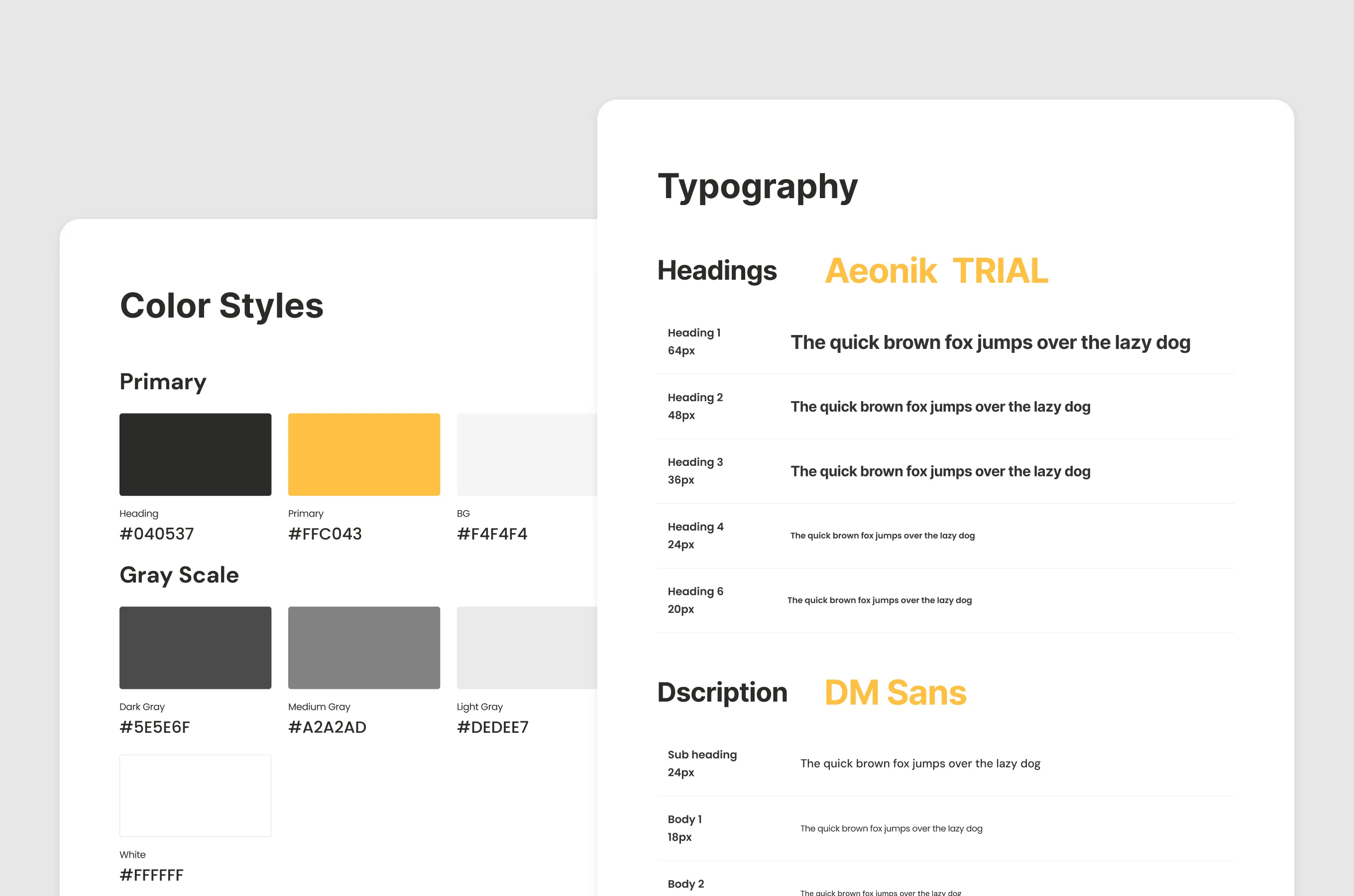Screen dimensions: 1354x896
Task: Click the Body 2 label
Action: click(x=686, y=884)
